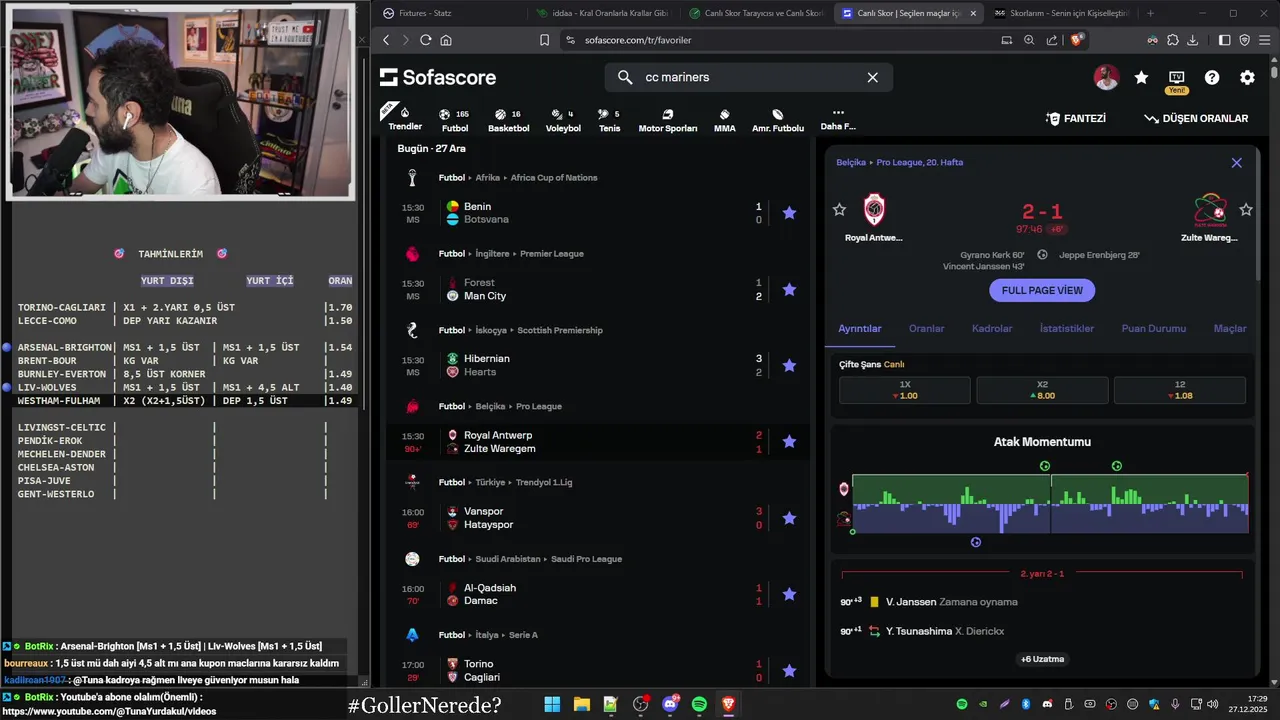This screenshot has height=720, width=1280.
Task: Click the Windows Start button
Action: pyautogui.click(x=552, y=704)
